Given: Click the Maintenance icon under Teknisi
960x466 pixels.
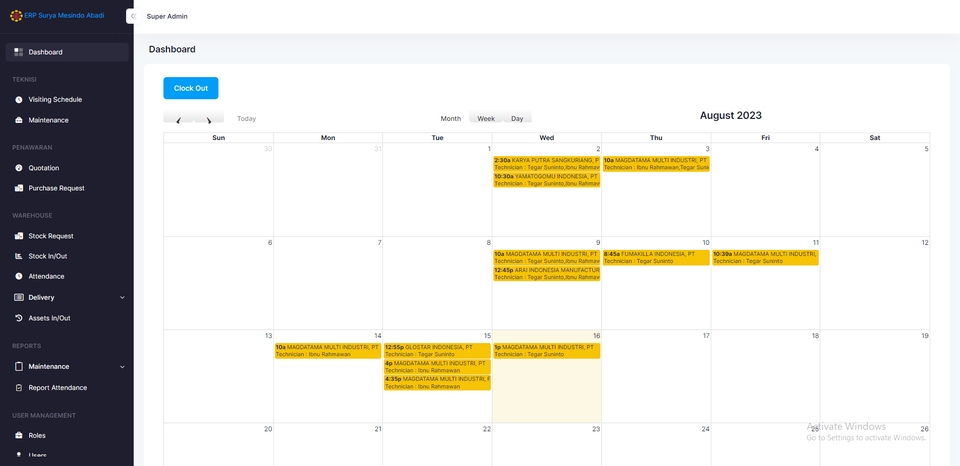Looking at the screenshot, I should 18,120.
